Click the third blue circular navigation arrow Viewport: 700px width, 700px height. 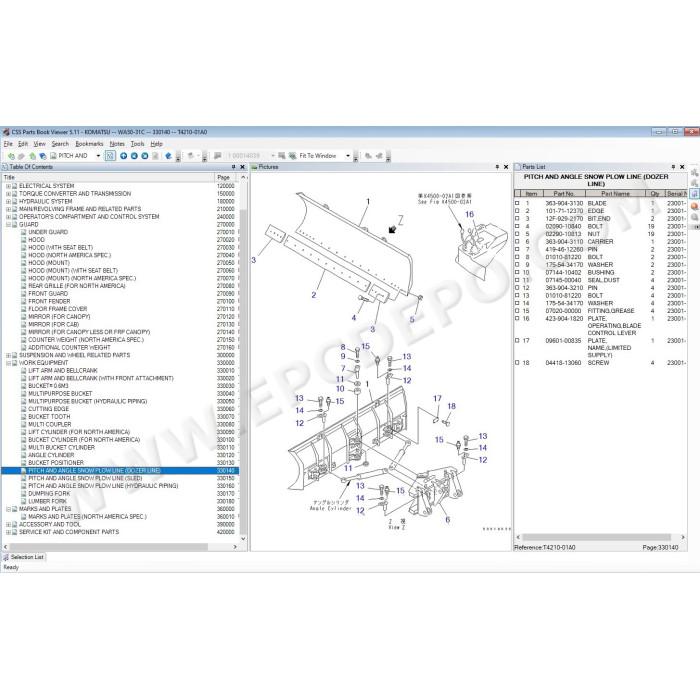click(x=145, y=156)
